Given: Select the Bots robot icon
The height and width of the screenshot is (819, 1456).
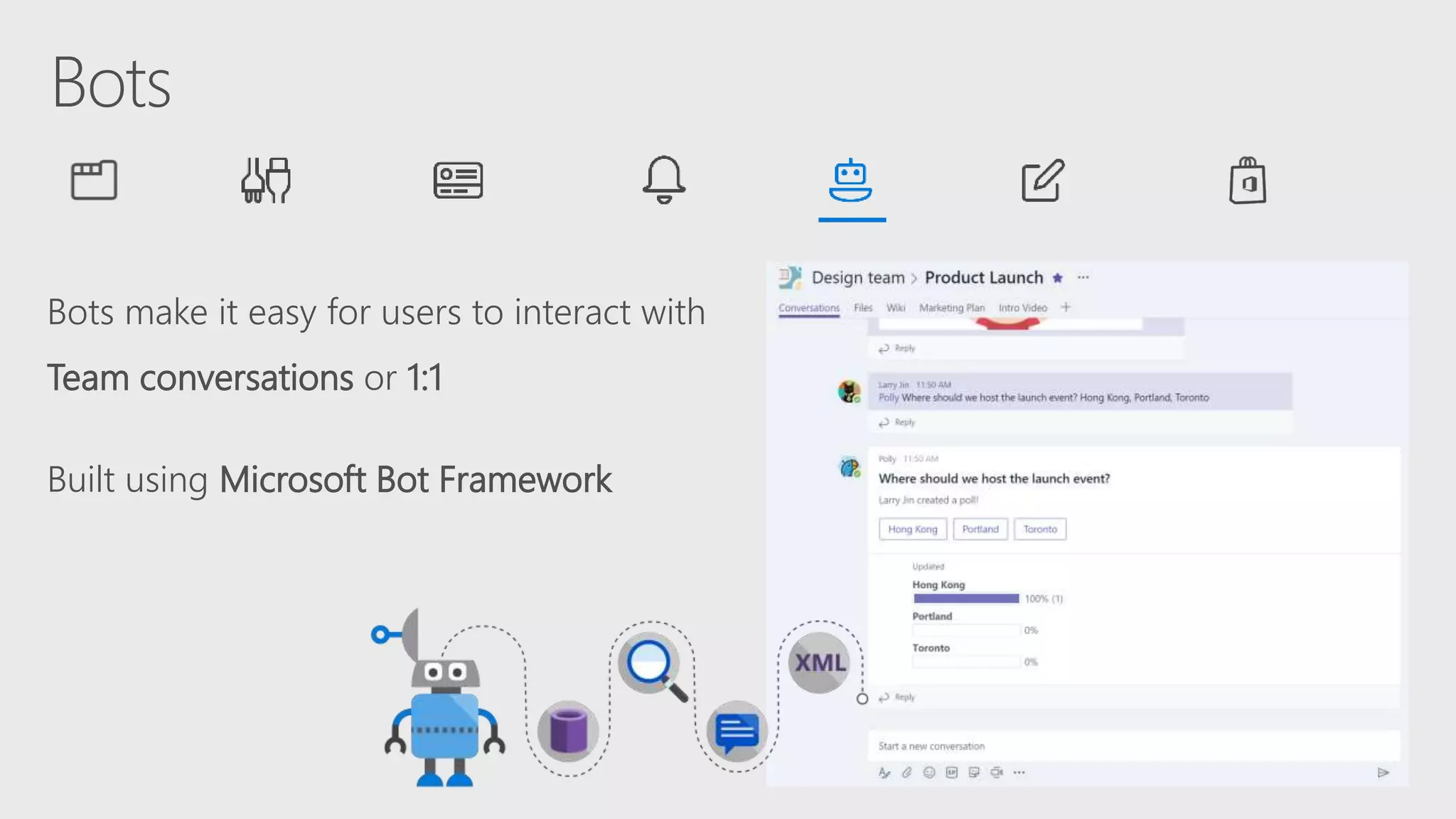Looking at the screenshot, I should (x=850, y=181).
